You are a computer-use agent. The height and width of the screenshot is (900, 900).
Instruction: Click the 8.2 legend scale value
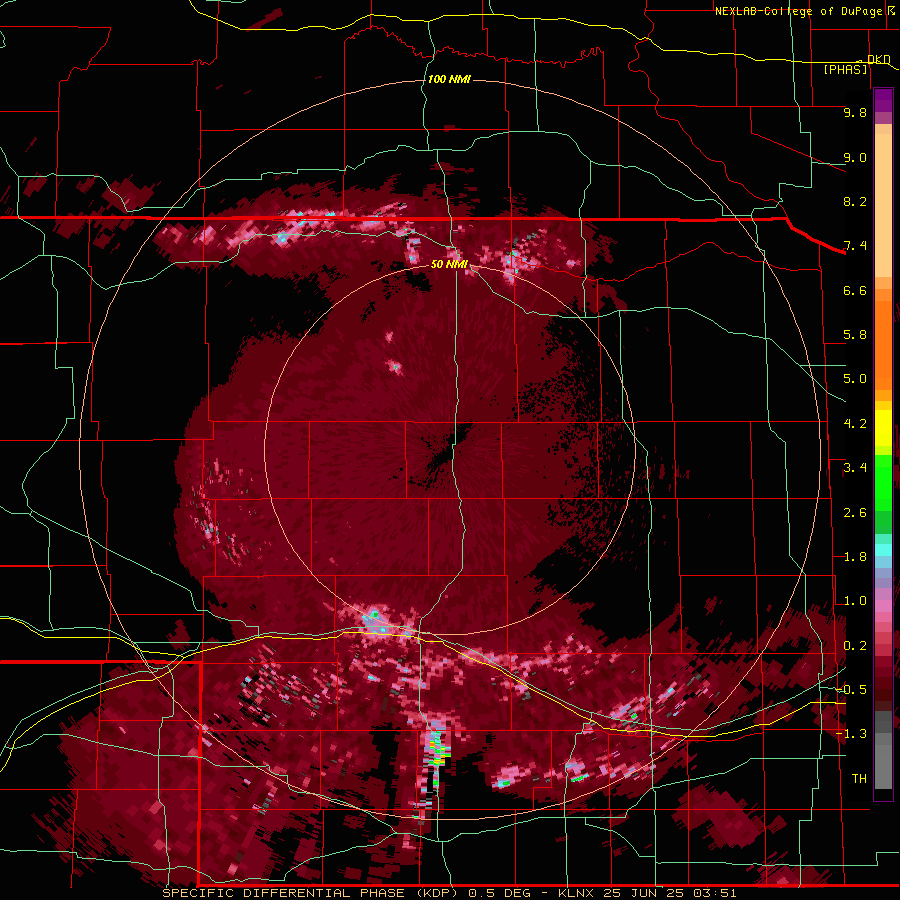pos(855,201)
